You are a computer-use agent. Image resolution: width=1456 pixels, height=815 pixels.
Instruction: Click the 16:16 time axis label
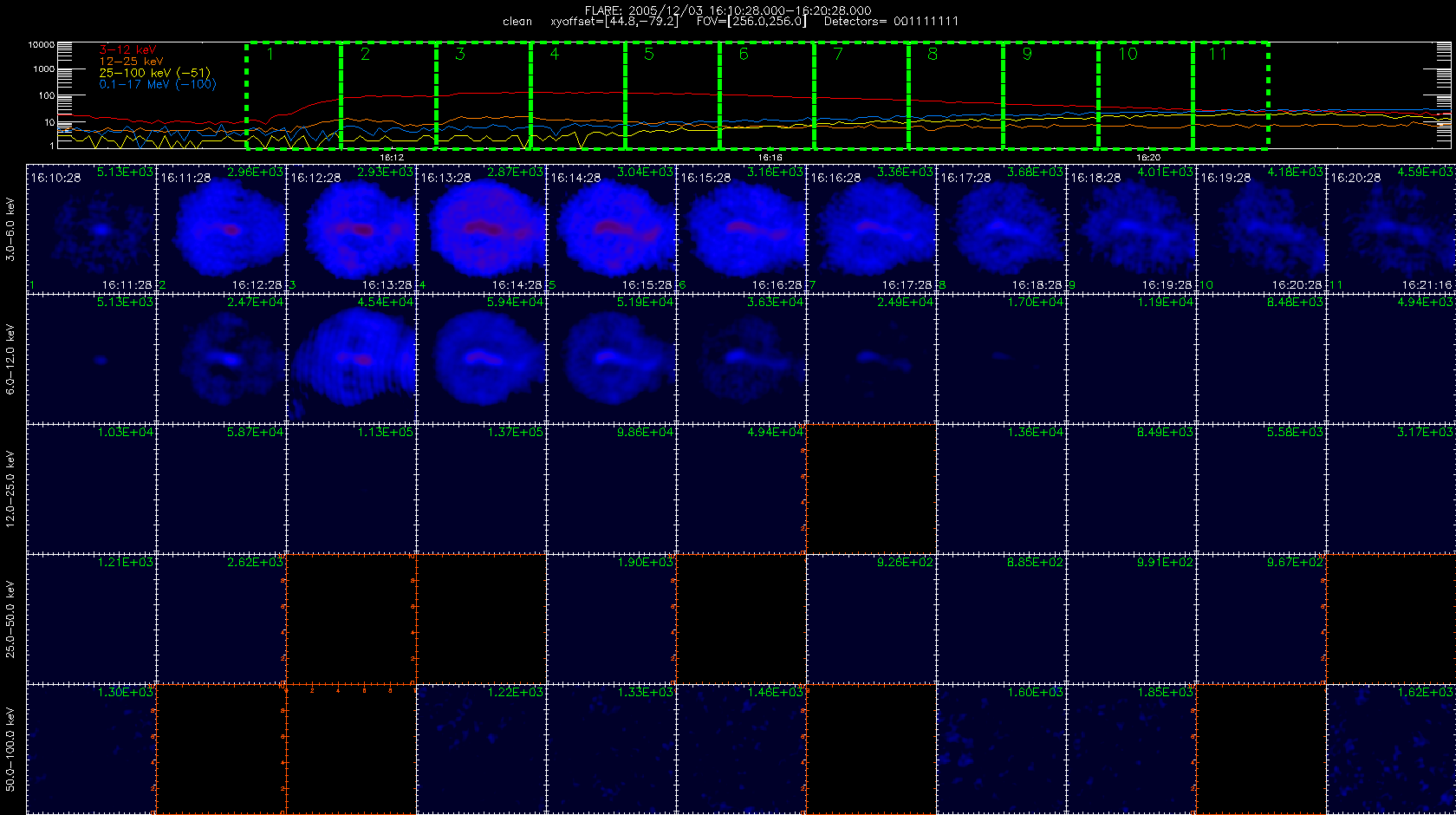pos(770,158)
